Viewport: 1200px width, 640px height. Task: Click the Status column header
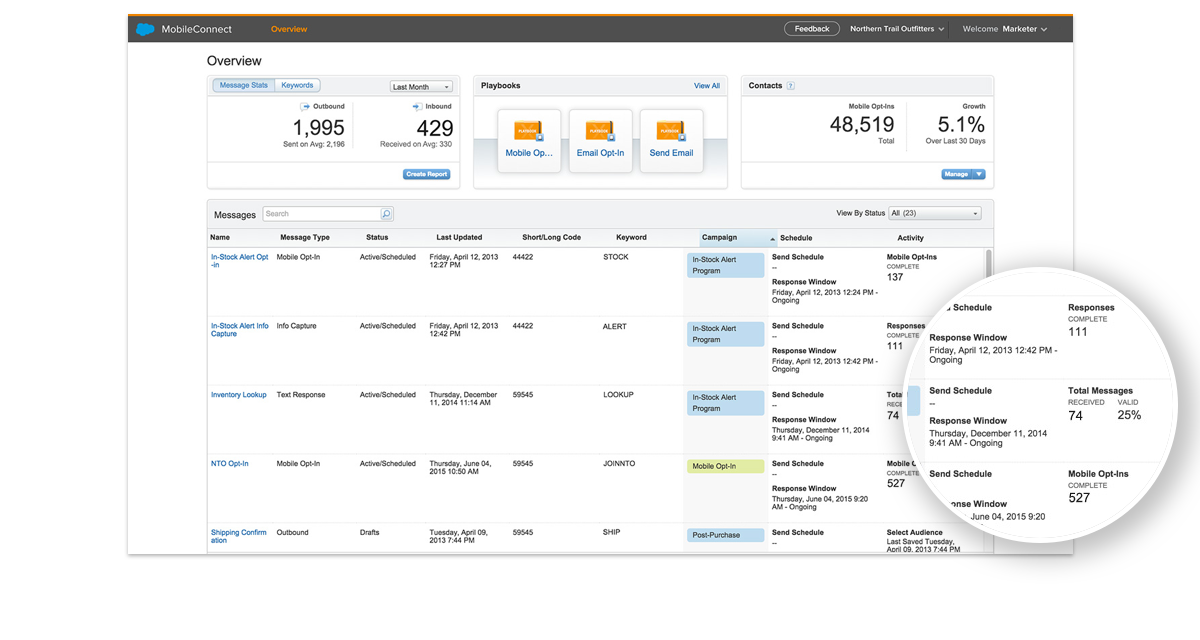[x=377, y=238]
